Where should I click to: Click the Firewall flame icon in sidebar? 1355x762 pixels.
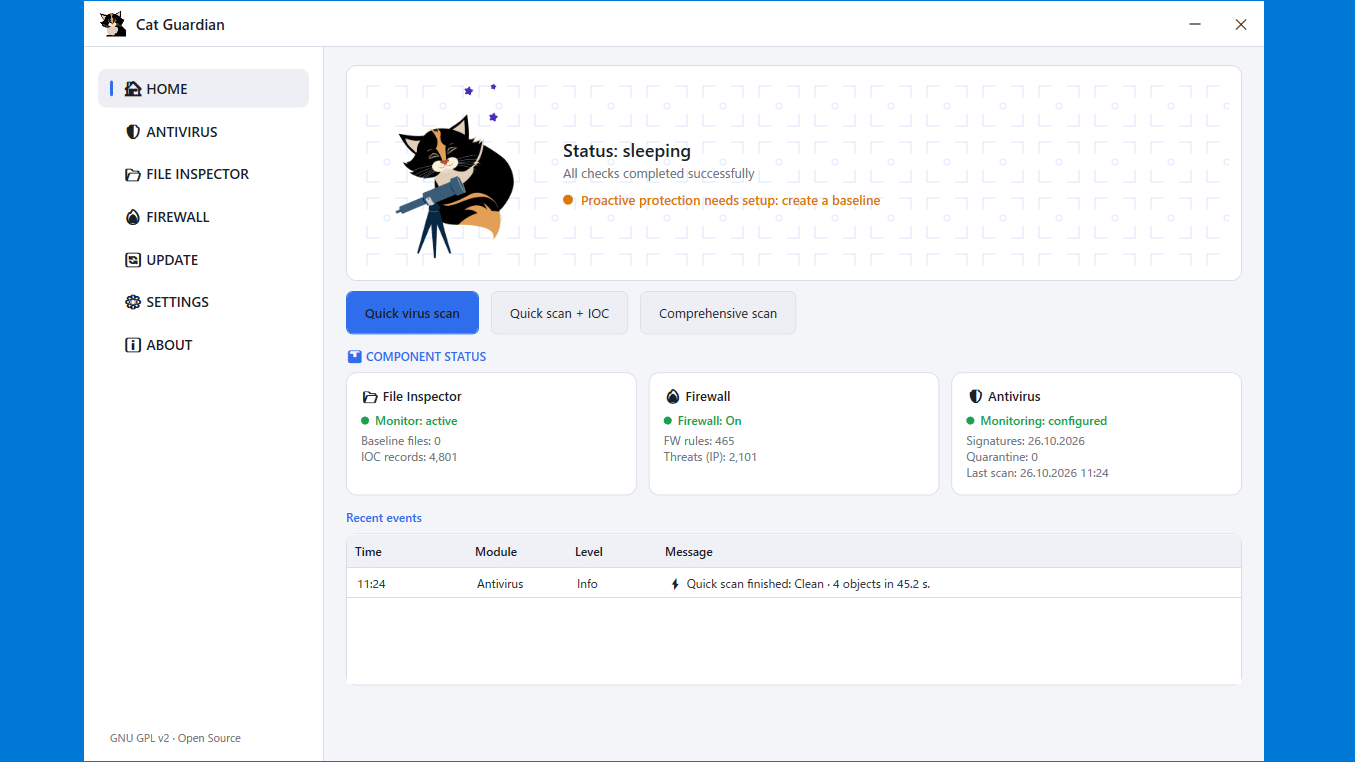point(133,217)
